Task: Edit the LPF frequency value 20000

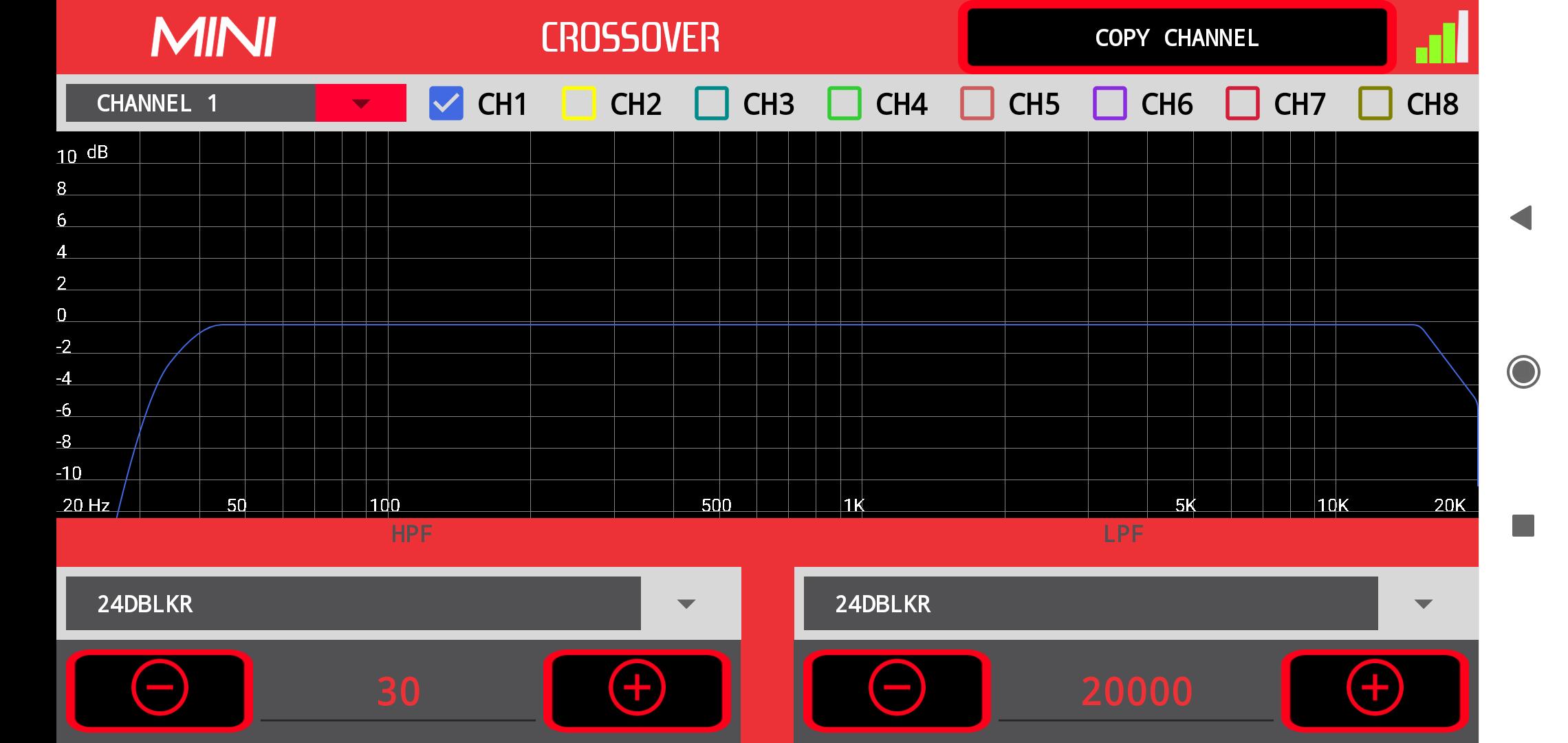Action: [x=1136, y=691]
